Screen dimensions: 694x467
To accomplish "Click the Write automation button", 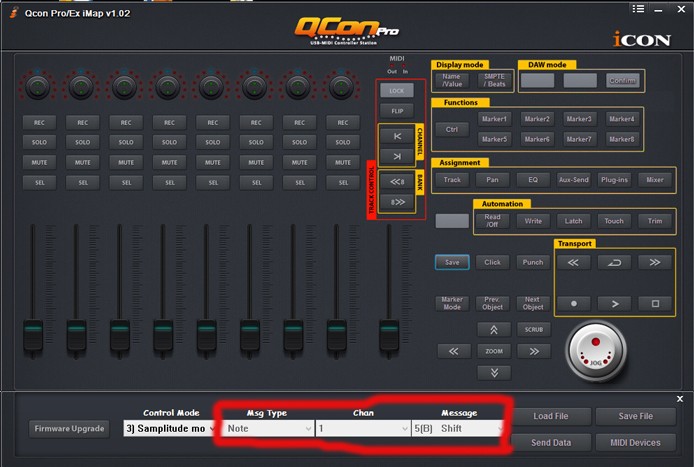I will point(533,221).
